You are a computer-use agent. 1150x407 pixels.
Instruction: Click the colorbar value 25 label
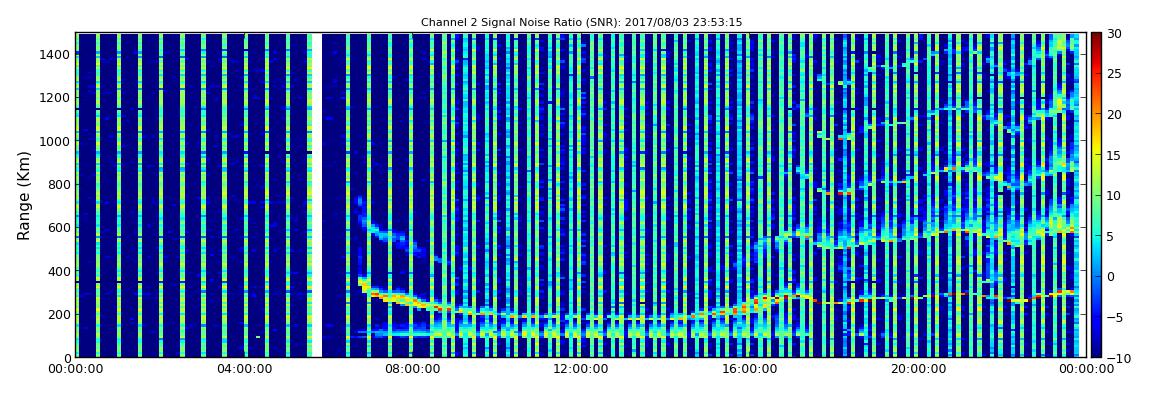click(1114, 74)
